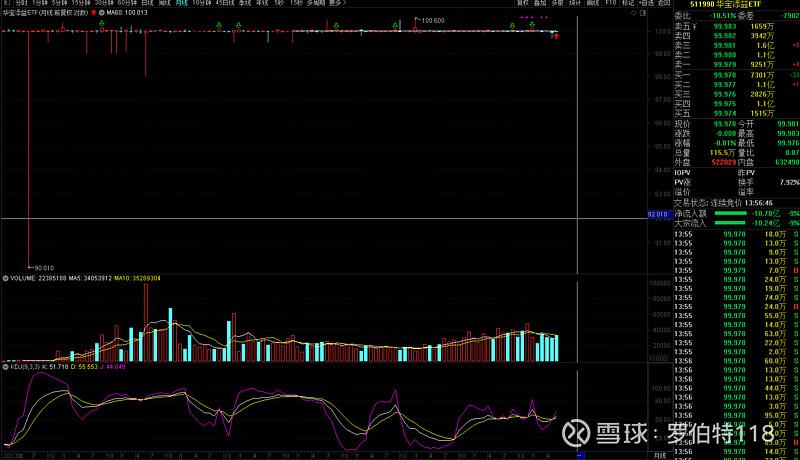The height and width of the screenshot is (460, 800).
Task: Click the tallest volume bar in histogram
Action: point(145,322)
